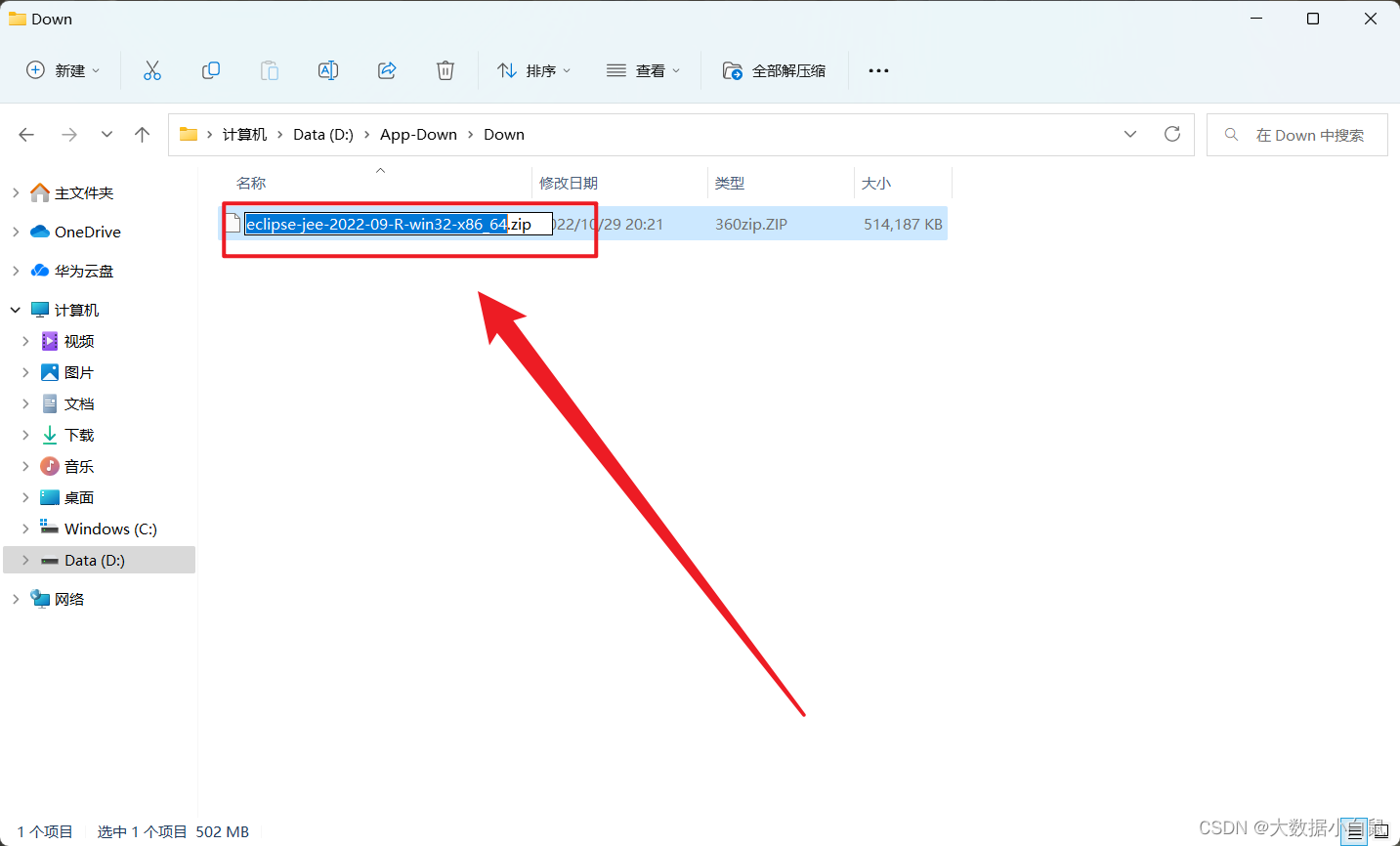Maximize the Down window
Image resolution: width=1400 pixels, height=846 pixels.
pyautogui.click(x=1313, y=19)
